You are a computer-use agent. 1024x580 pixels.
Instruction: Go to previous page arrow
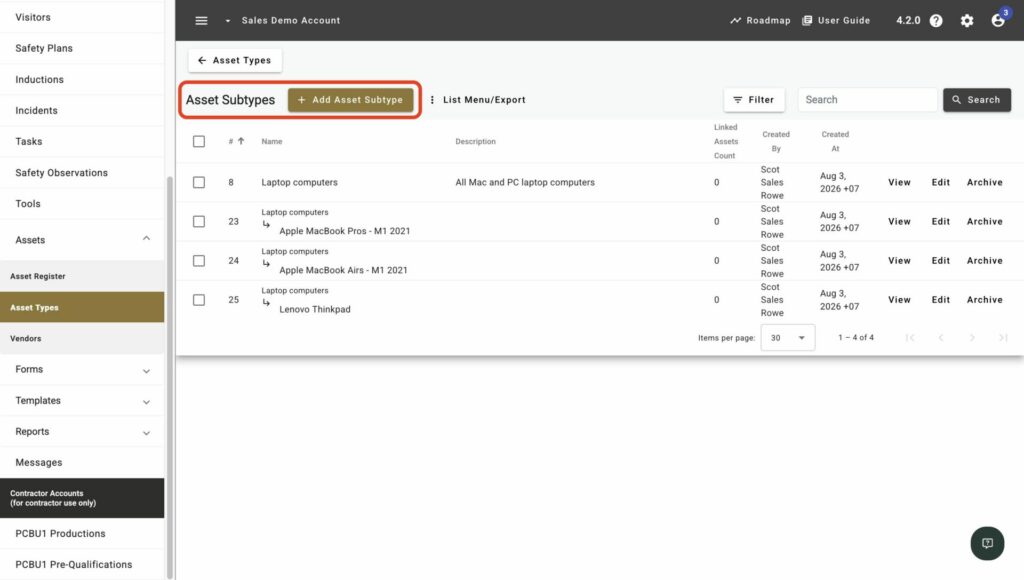[941, 338]
